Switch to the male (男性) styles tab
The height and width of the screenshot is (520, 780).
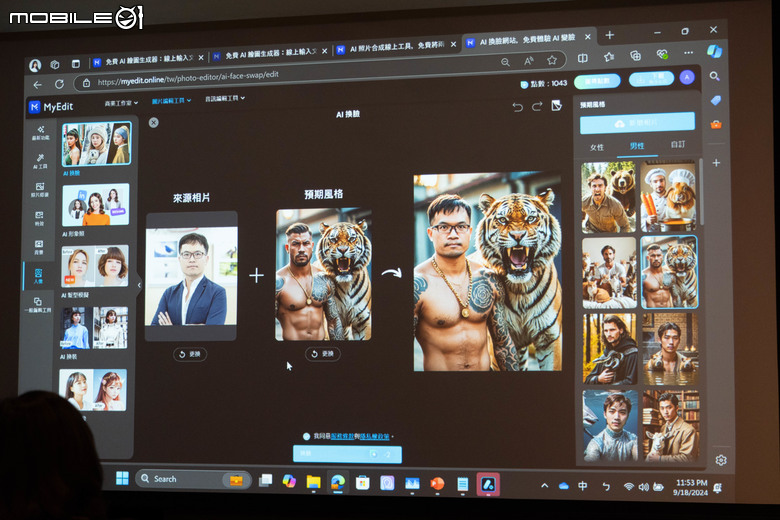coord(637,146)
